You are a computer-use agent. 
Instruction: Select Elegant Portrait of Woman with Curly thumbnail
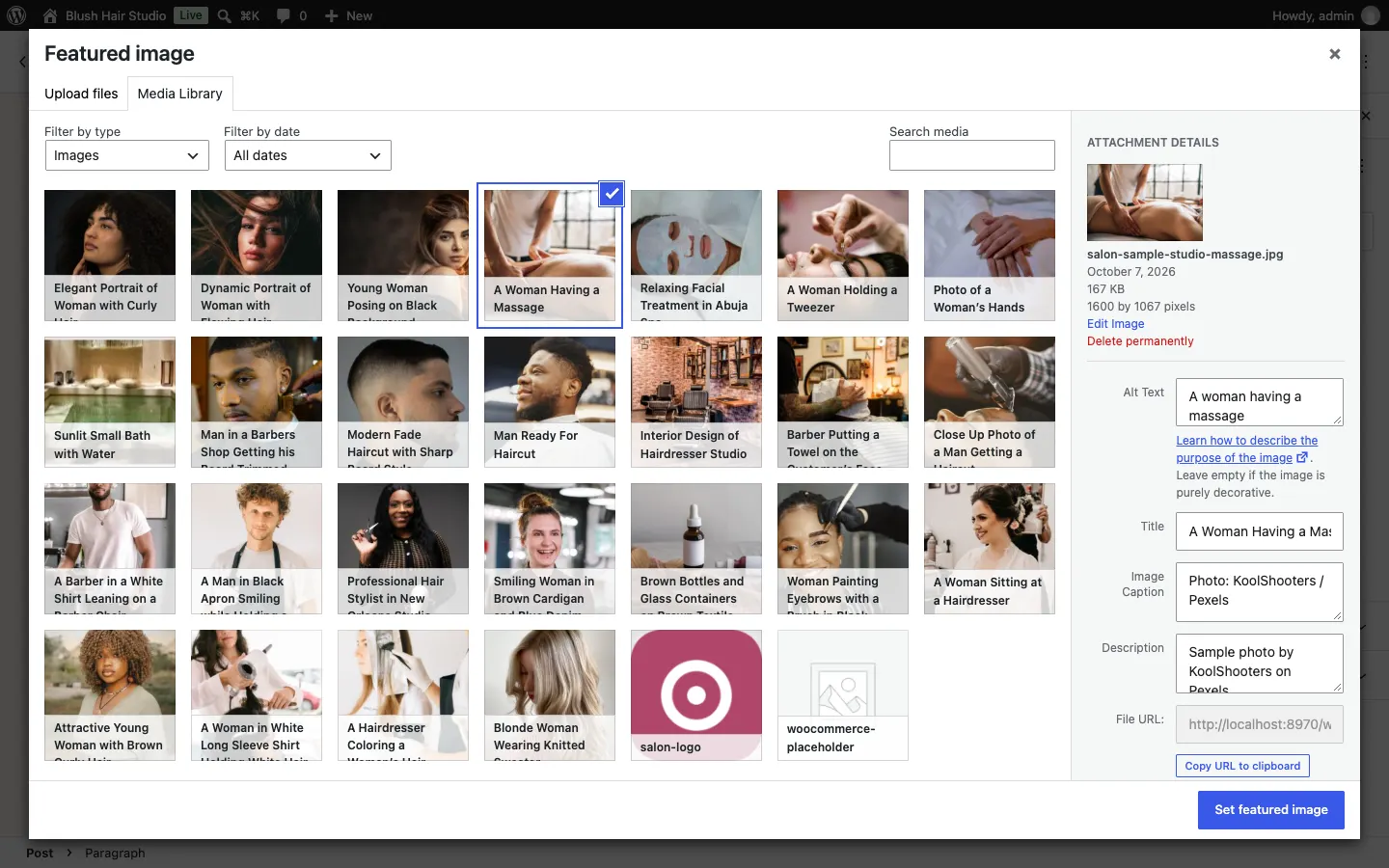[x=110, y=256]
